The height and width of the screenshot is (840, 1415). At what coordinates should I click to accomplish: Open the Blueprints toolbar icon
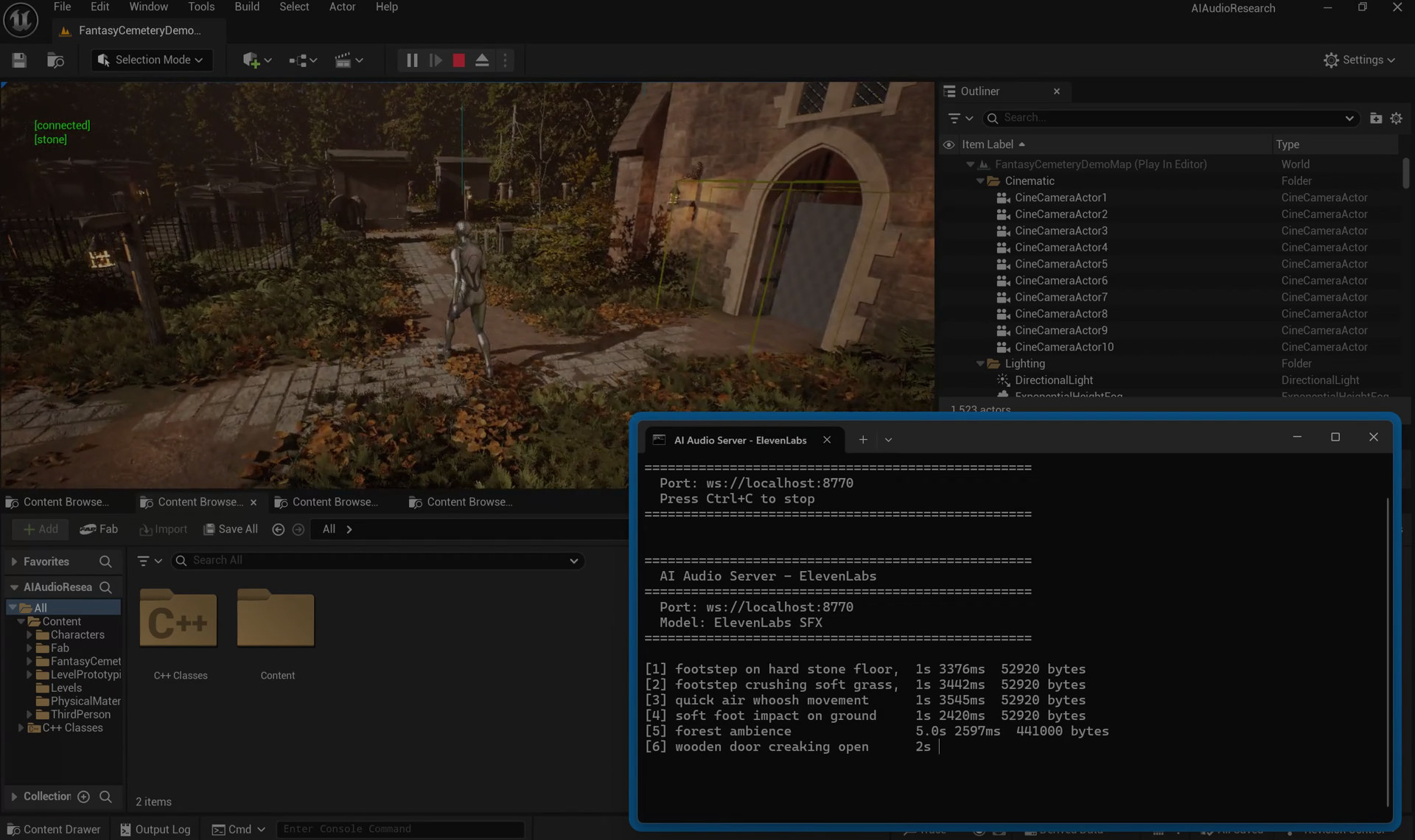pos(302,60)
